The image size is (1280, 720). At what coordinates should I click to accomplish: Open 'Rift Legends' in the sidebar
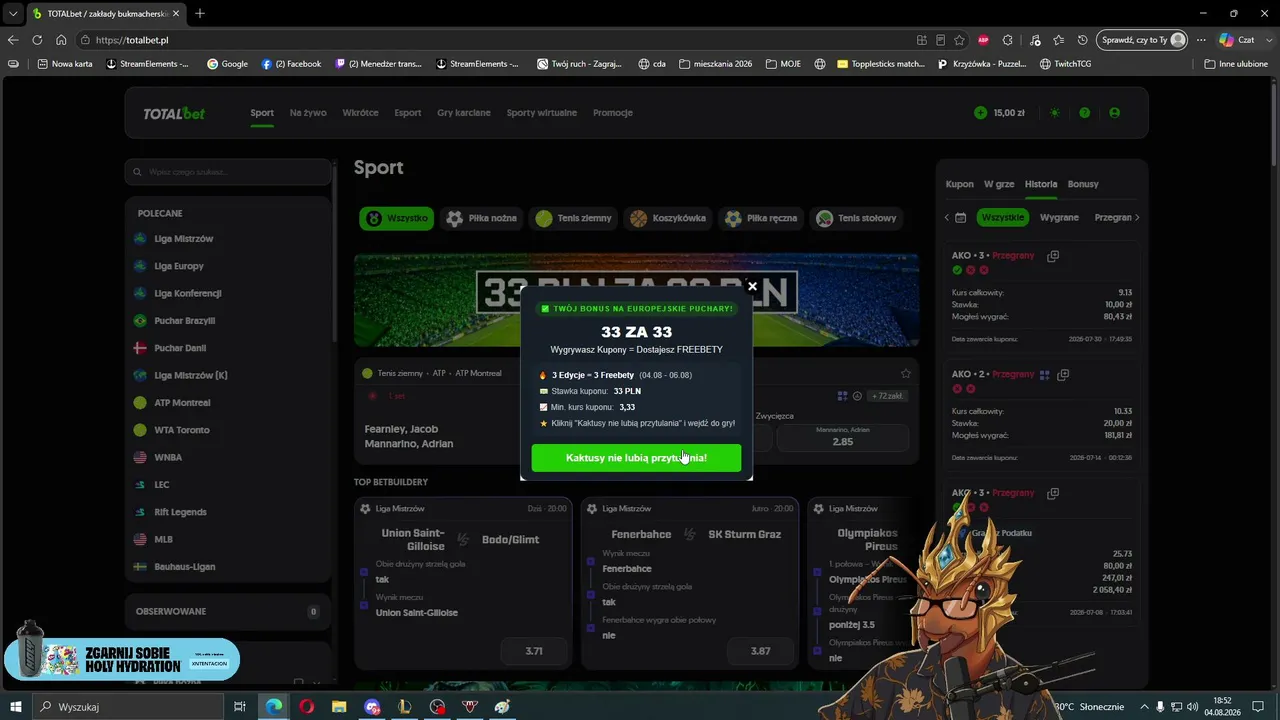click(x=180, y=512)
